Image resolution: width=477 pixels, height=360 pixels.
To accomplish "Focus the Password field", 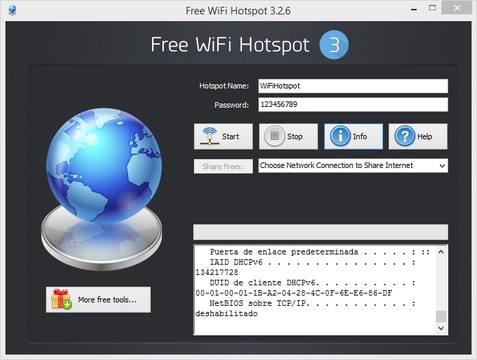I will (353, 105).
